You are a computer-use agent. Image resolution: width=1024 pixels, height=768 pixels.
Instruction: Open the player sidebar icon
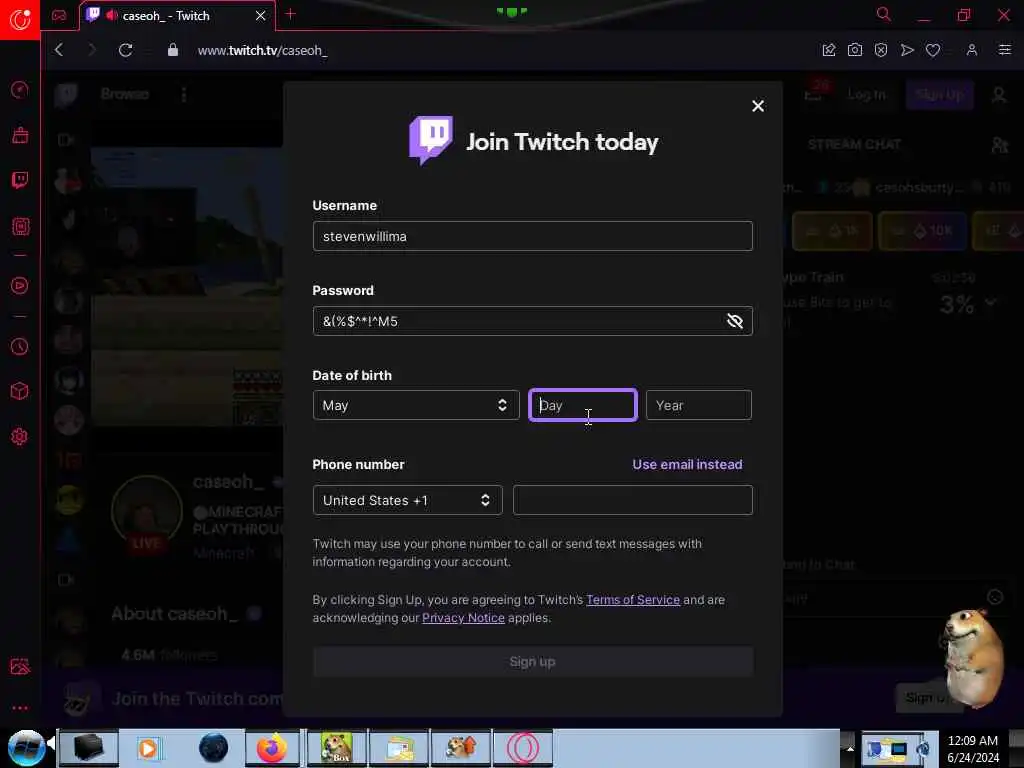point(20,285)
